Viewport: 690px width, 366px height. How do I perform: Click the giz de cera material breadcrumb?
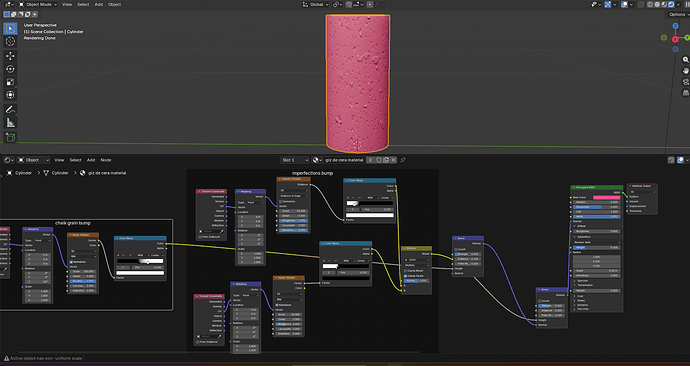click(x=107, y=173)
